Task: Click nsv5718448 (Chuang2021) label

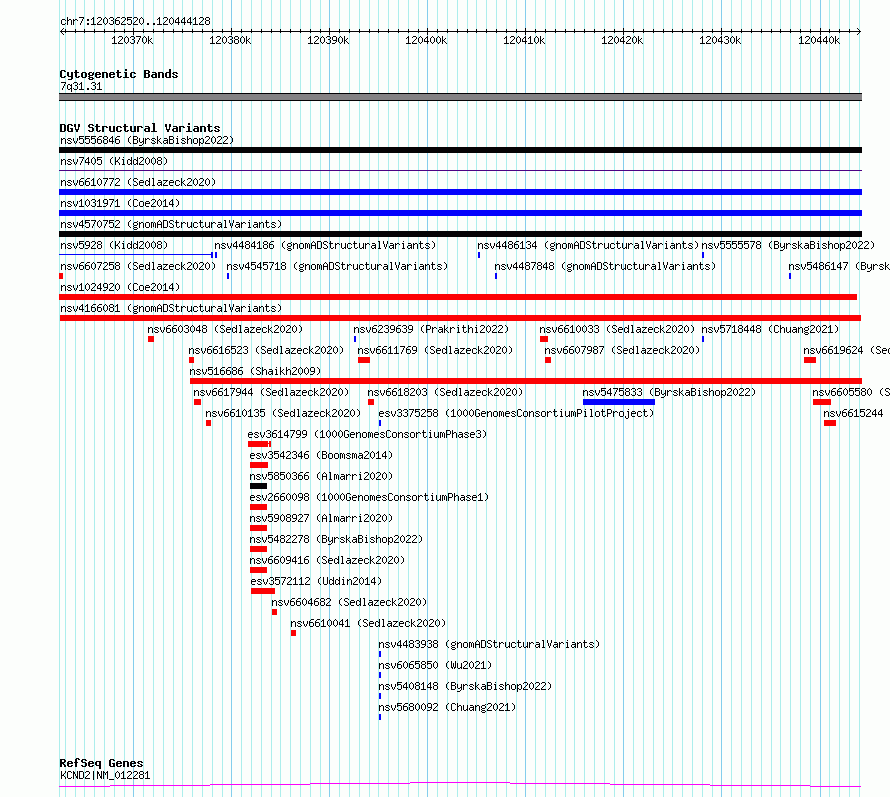Action: (770, 329)
